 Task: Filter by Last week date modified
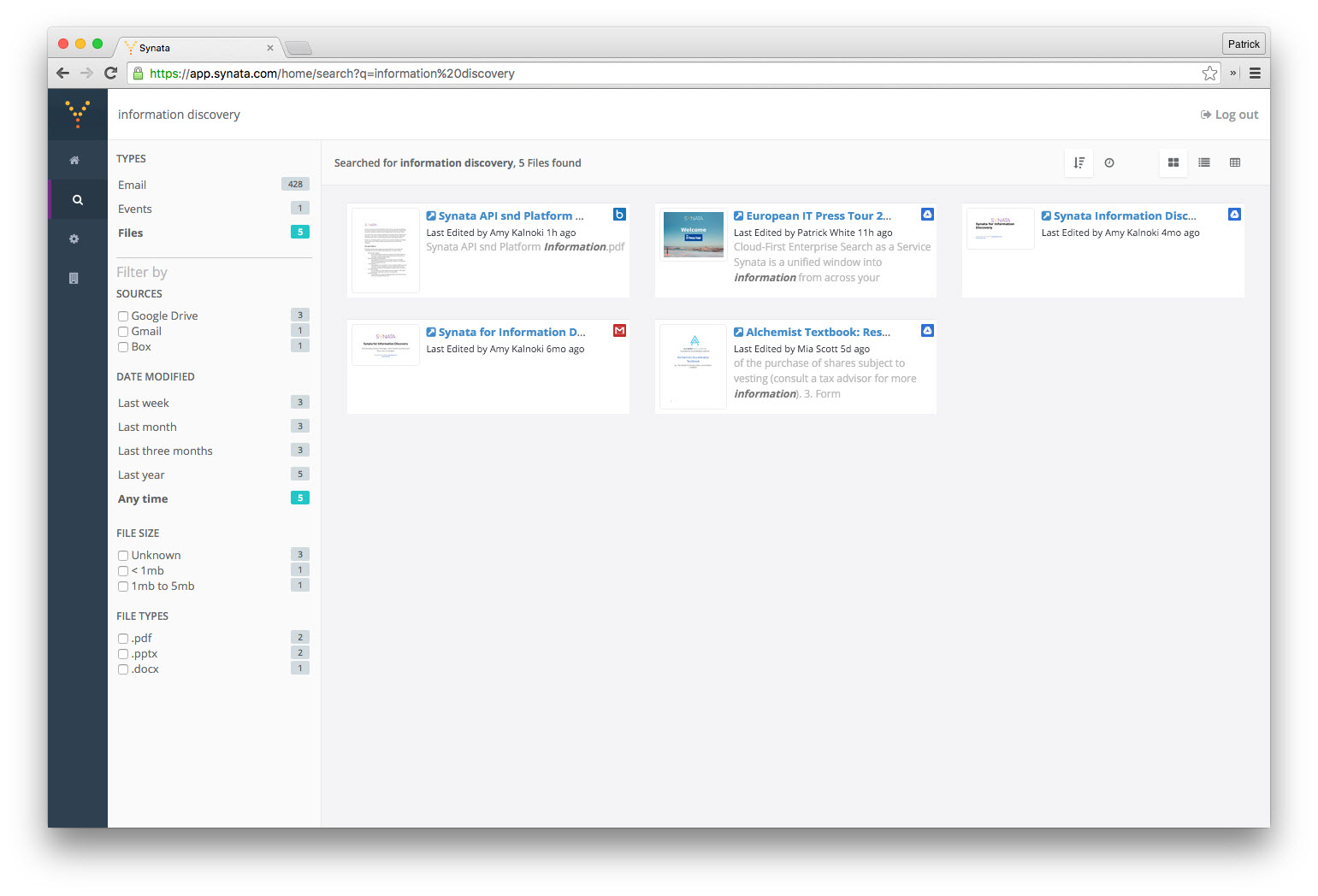[x=144, y=403]
